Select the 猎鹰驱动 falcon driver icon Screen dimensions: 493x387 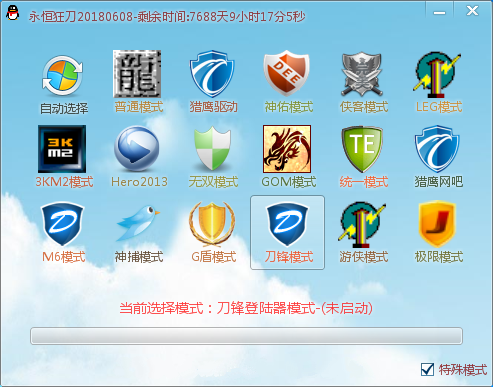212,74
